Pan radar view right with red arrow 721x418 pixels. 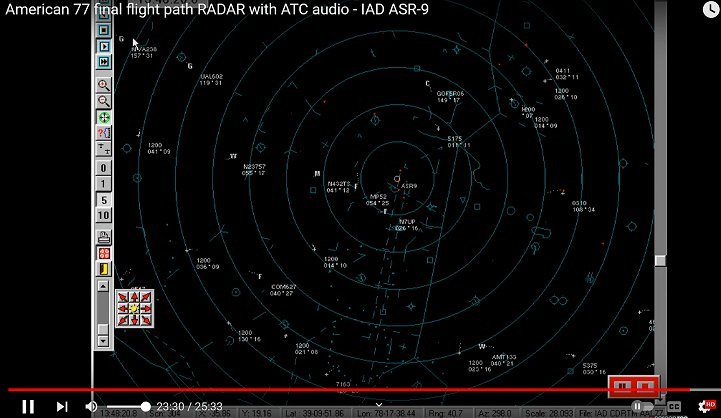pyautogui.click(x=146, y=309)
